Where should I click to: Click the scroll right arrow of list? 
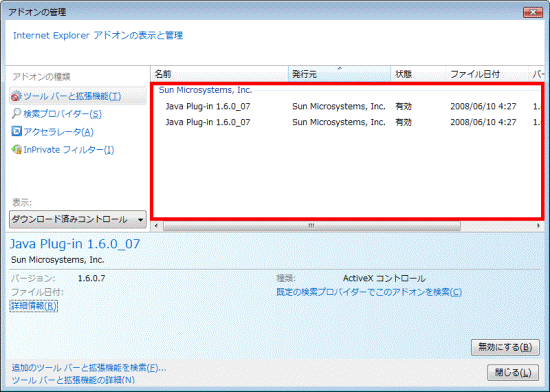pos(538,226)
